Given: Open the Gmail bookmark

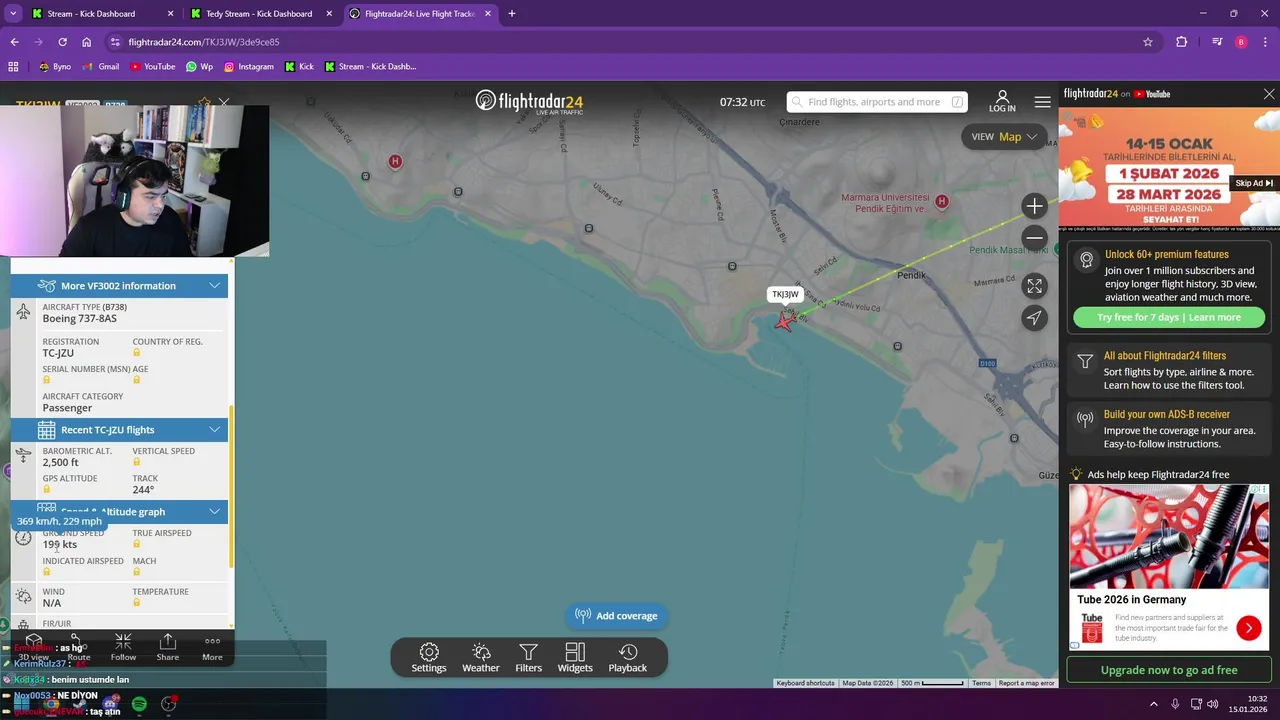Looking at the screenshot, I should [101, 67].
